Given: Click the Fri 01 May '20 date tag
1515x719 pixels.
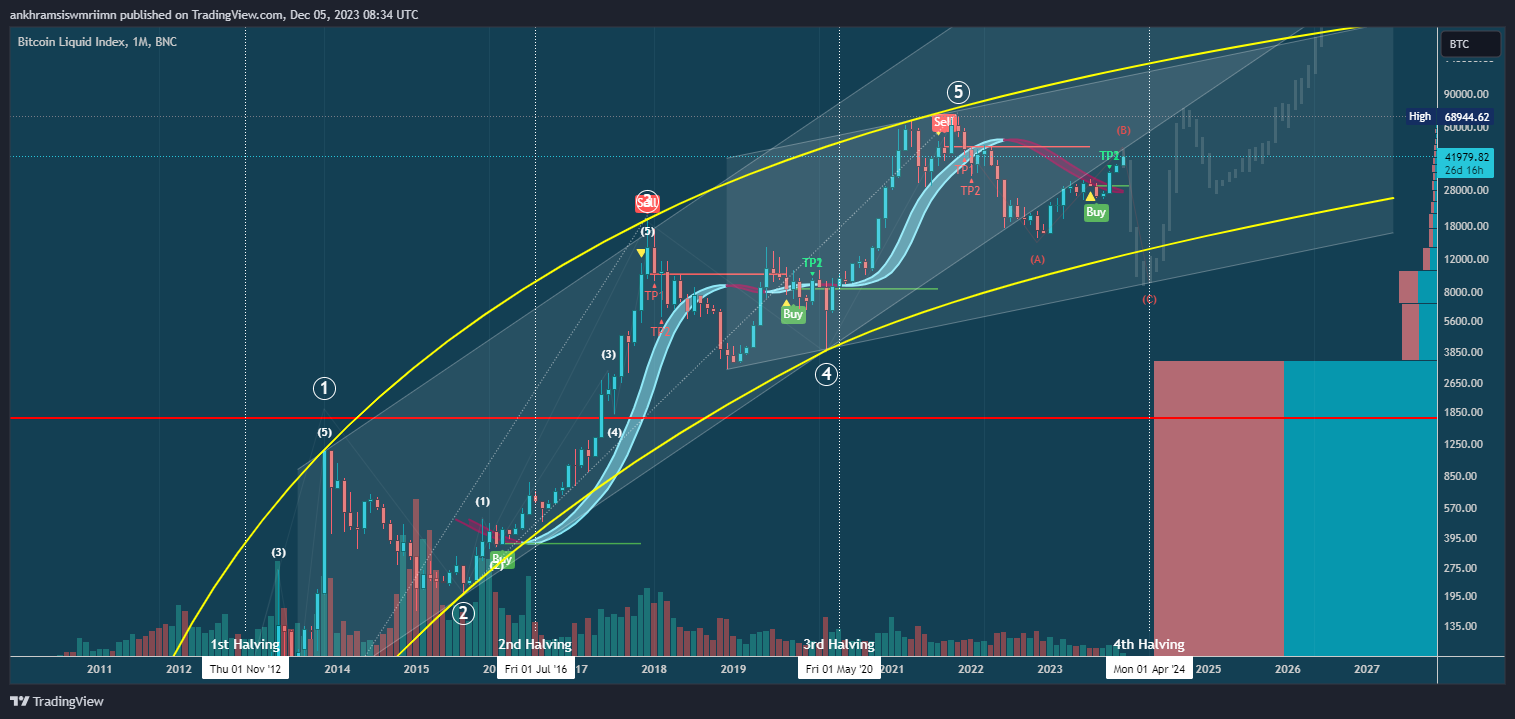Looking at the screenshot, I should pyautogui.click(x=839, y=669).
